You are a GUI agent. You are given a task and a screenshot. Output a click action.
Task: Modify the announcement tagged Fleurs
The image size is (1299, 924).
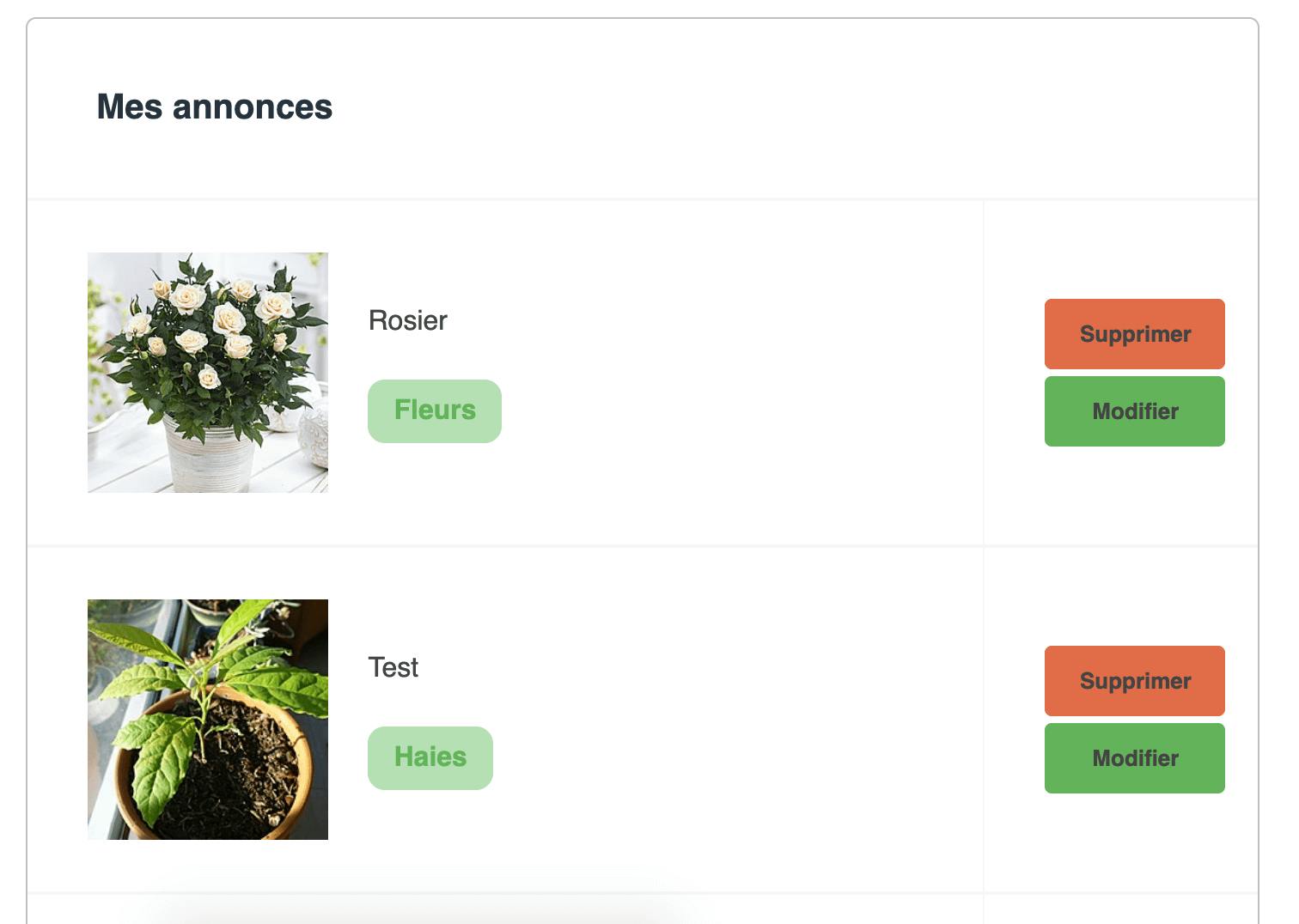coord(1134,411)
